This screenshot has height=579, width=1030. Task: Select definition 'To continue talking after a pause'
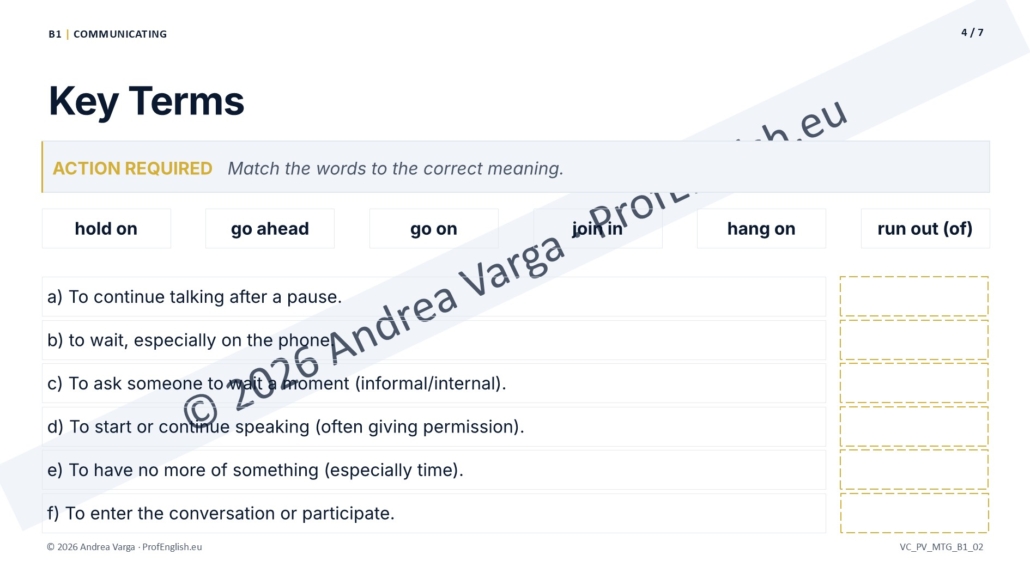(434, 297)
